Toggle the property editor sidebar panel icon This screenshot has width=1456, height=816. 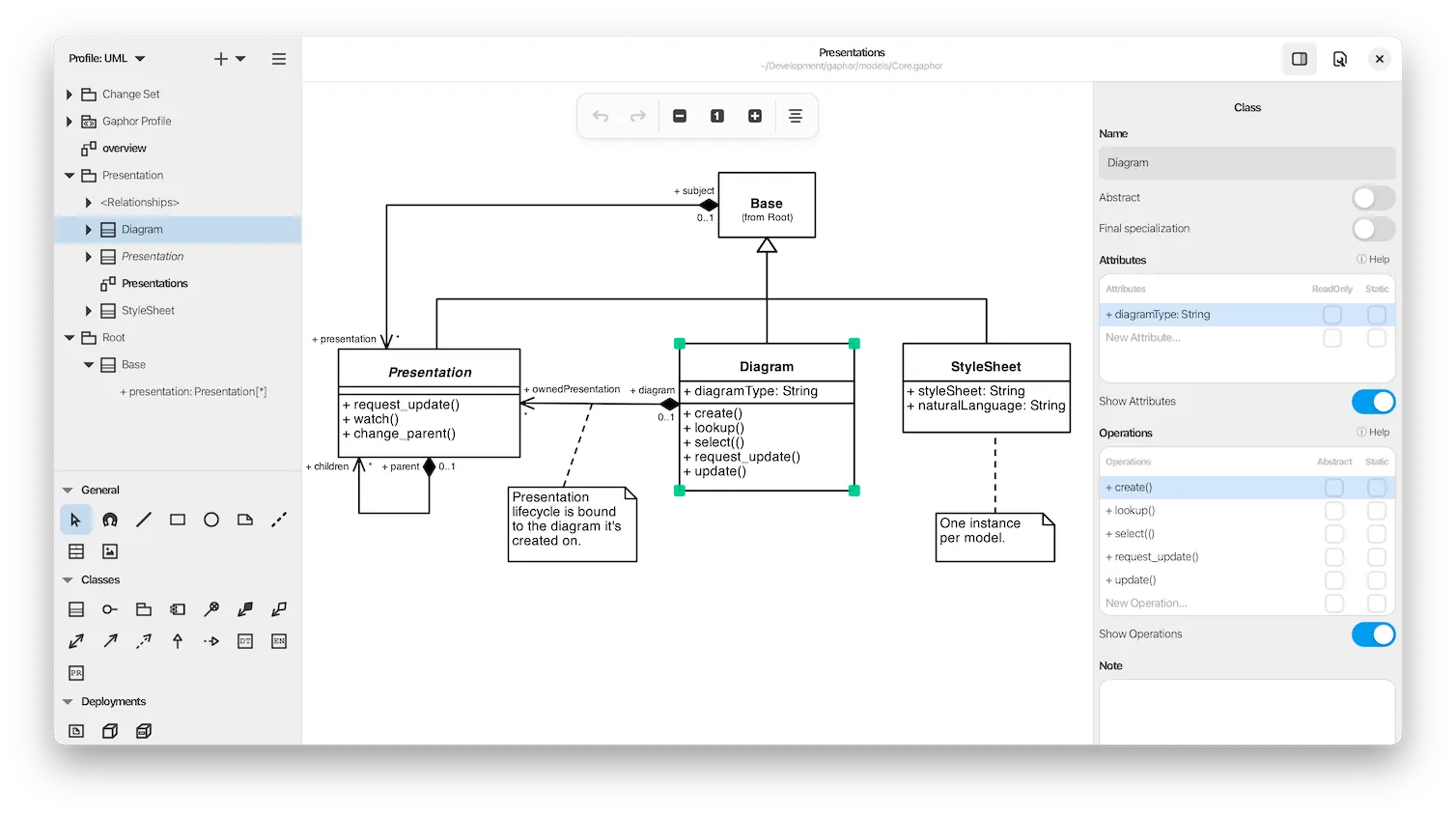coord(1300,59)
